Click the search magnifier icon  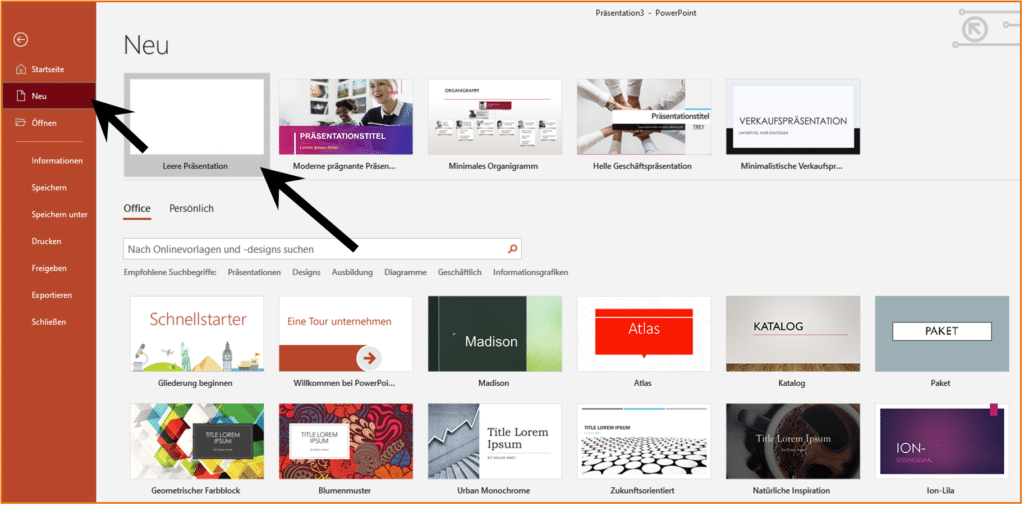[x=512, y=249]
